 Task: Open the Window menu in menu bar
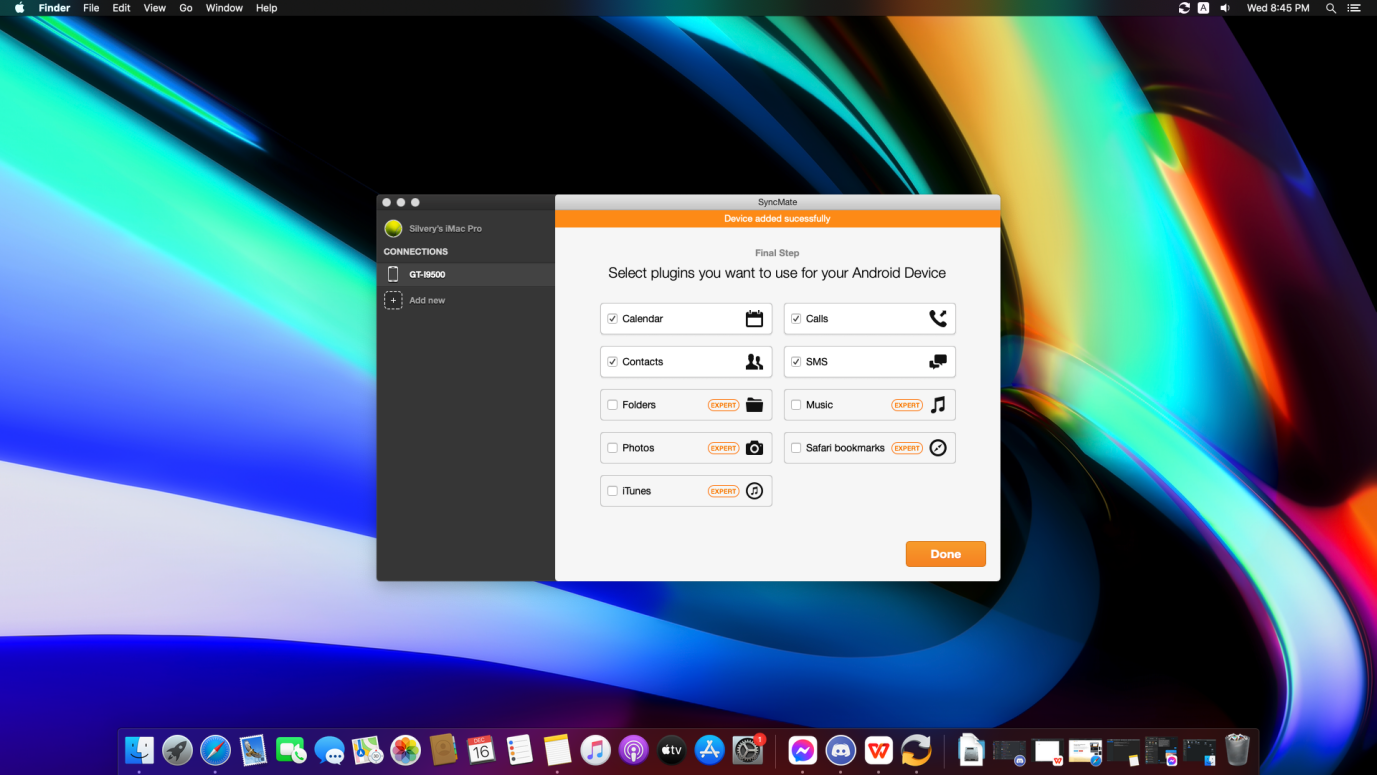pyautogui.click(x=224, y=8)
